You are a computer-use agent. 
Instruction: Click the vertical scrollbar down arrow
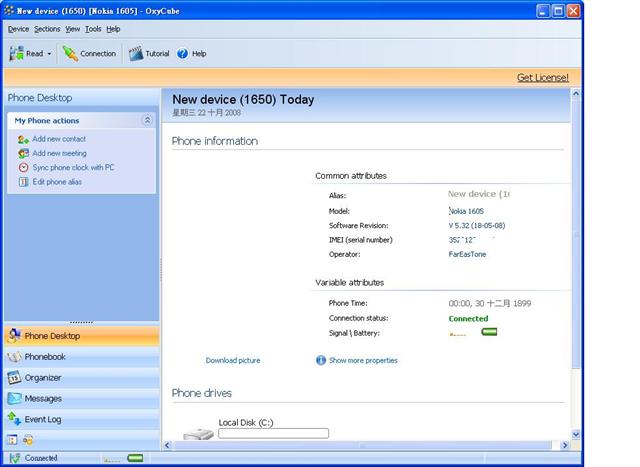click(x=576, y=435)
